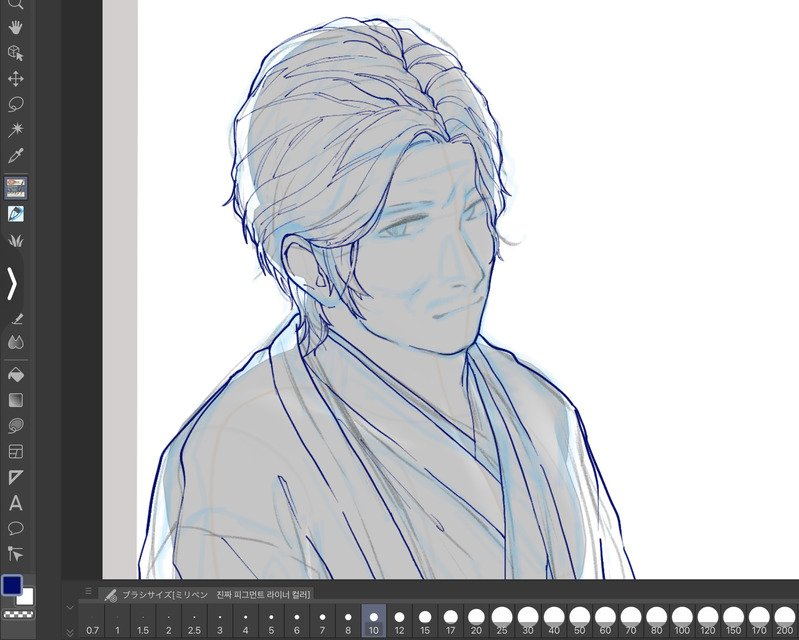Select the Ruler triangle tool
Image resolution: width=799 pixels, height=640 pixels.
[15, 477]
